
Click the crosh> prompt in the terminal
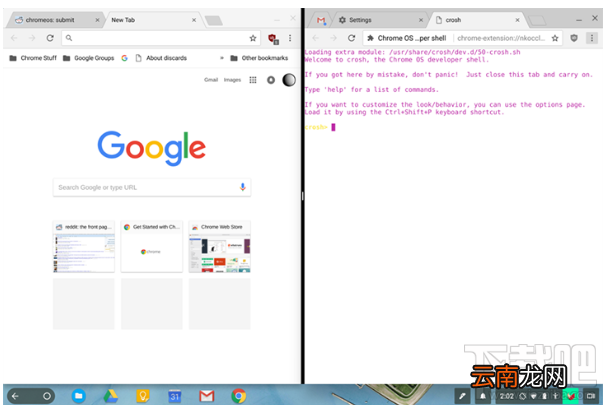pos(316,127)
